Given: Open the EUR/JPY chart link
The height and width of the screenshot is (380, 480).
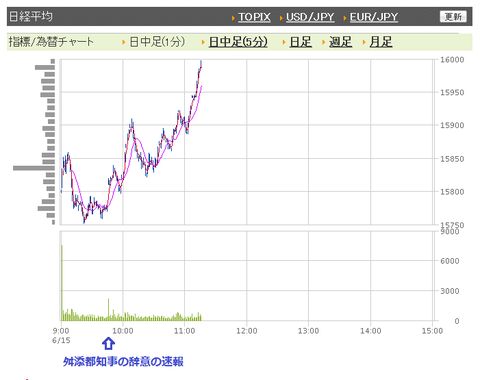Looking at the screenshot, I should coord(374,17).
